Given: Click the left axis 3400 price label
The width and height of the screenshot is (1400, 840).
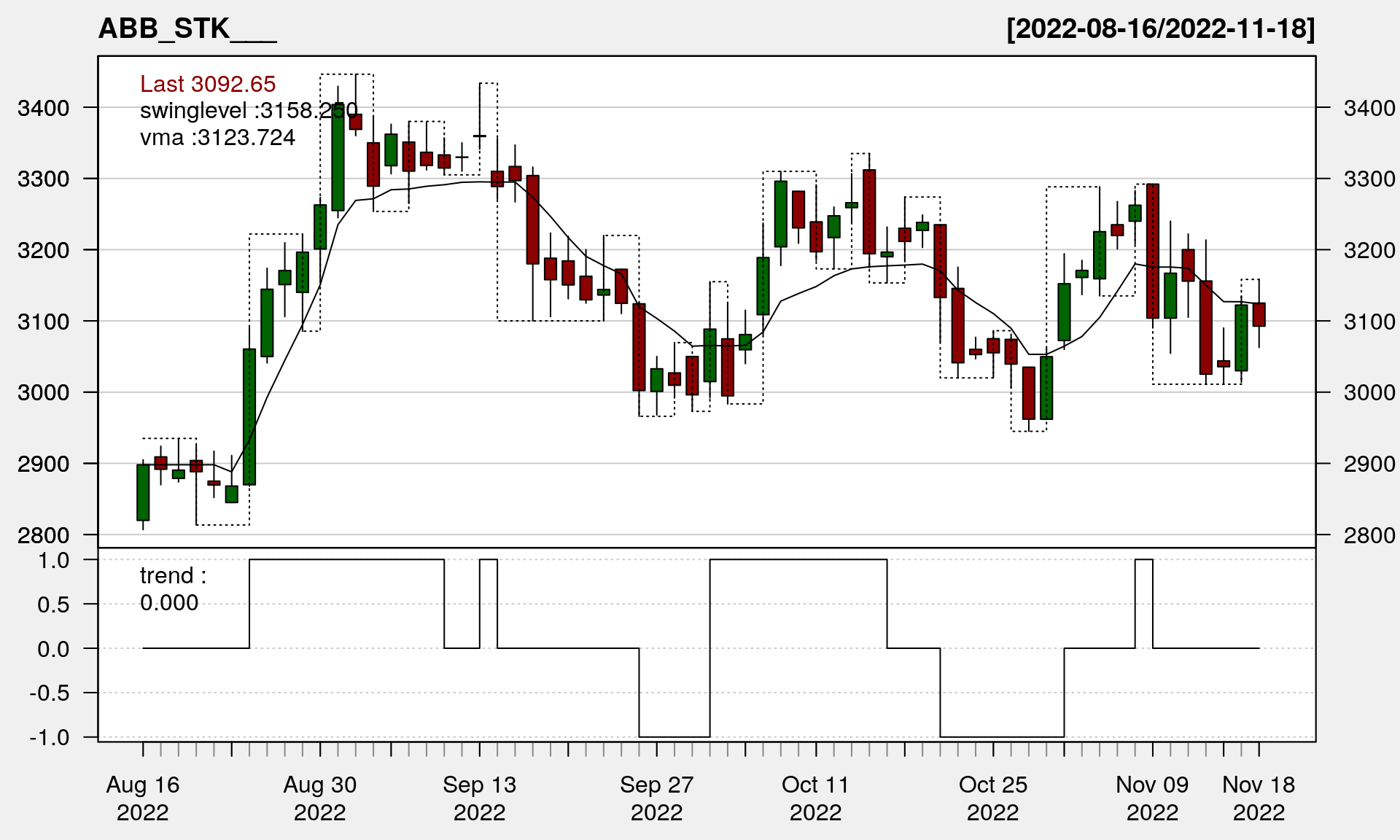Looking at the screenshot, I should [x=44, y=109].
